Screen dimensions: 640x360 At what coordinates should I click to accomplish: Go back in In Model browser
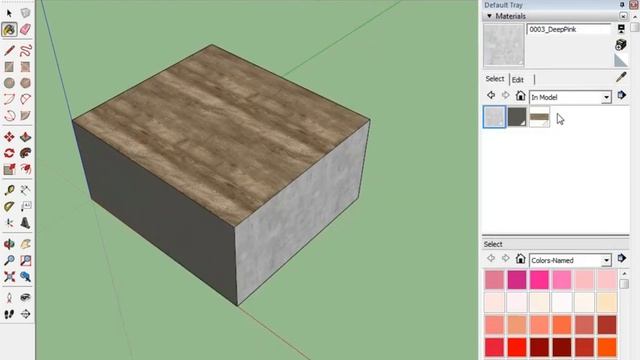pos(491,96)
